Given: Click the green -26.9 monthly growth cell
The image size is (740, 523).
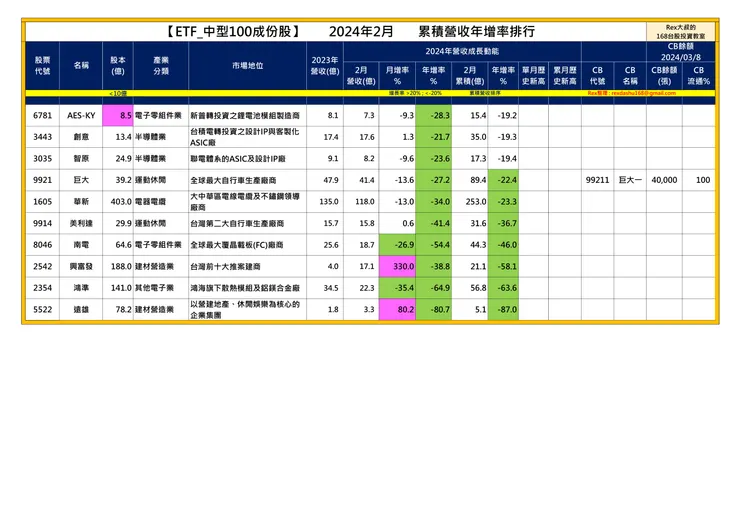Looking at the screenshot, I should point(397,245).
